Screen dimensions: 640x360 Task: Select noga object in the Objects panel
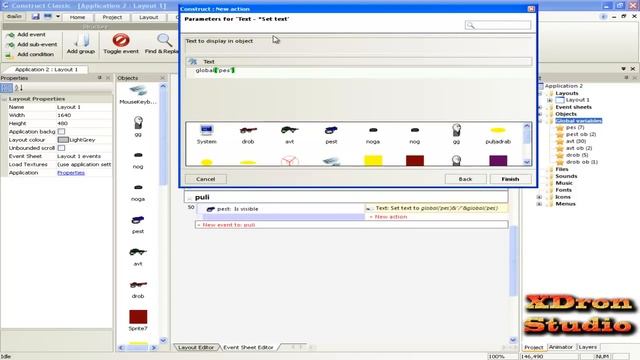(138, 193)
